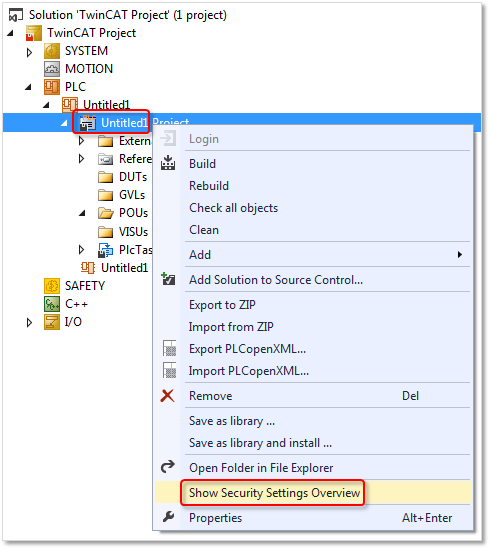
Task: Click the greyed-out Login entry
Action: 313,139
